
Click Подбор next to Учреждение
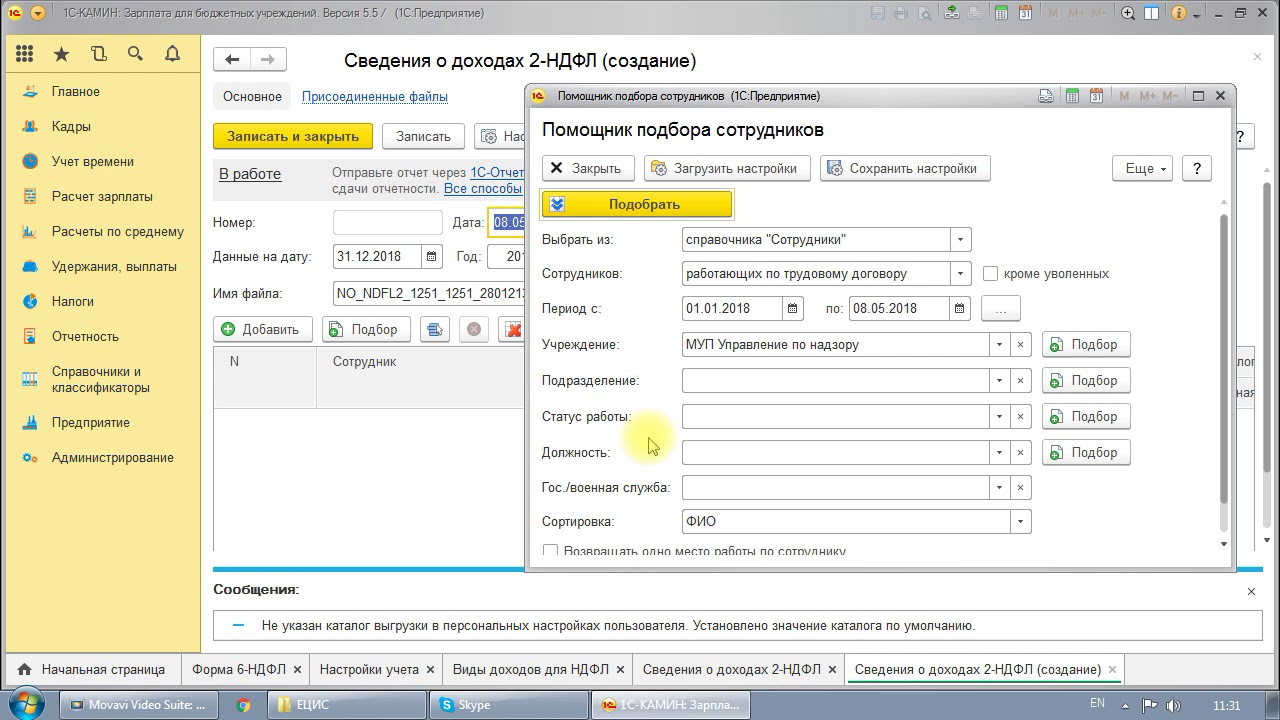tap(1086, 345)
